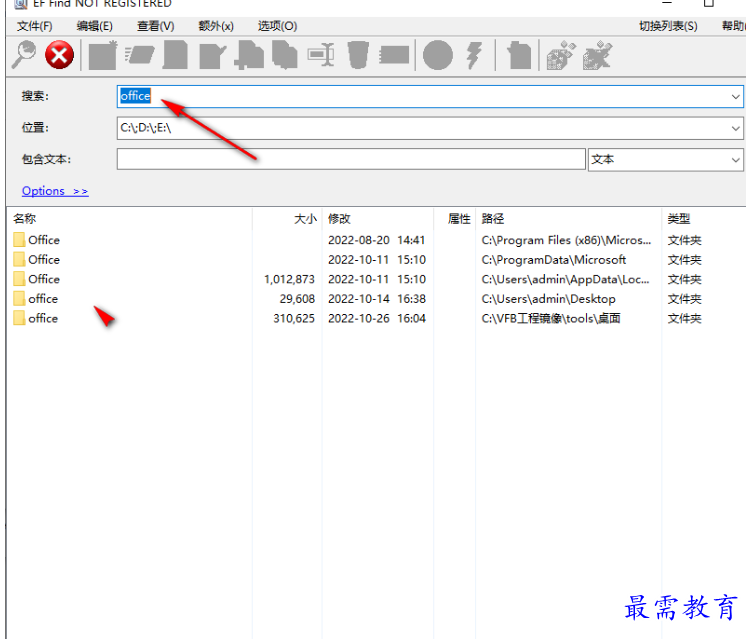Viewport: 746px width, 639px height.
Task: Click the date 2022-10-26 16:04
Action: point(377,318)
